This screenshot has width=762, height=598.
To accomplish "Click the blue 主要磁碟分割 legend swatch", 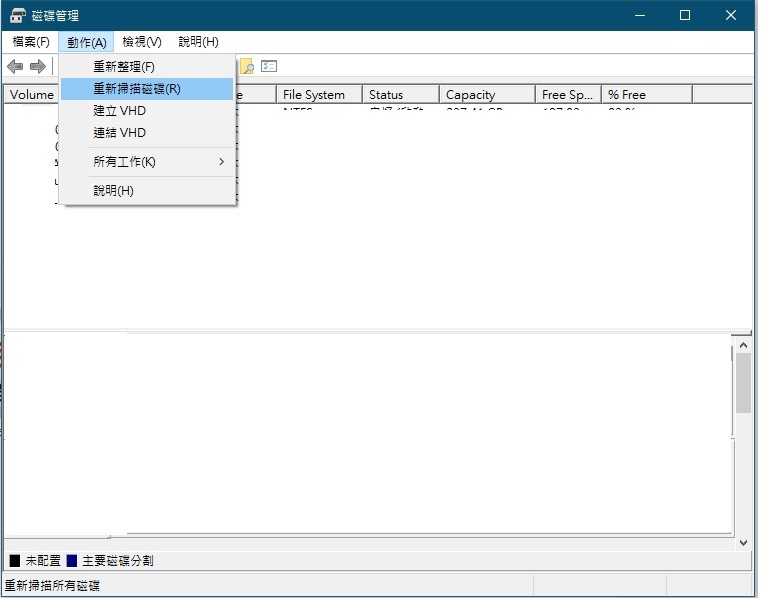I will (x=71, y=561).
